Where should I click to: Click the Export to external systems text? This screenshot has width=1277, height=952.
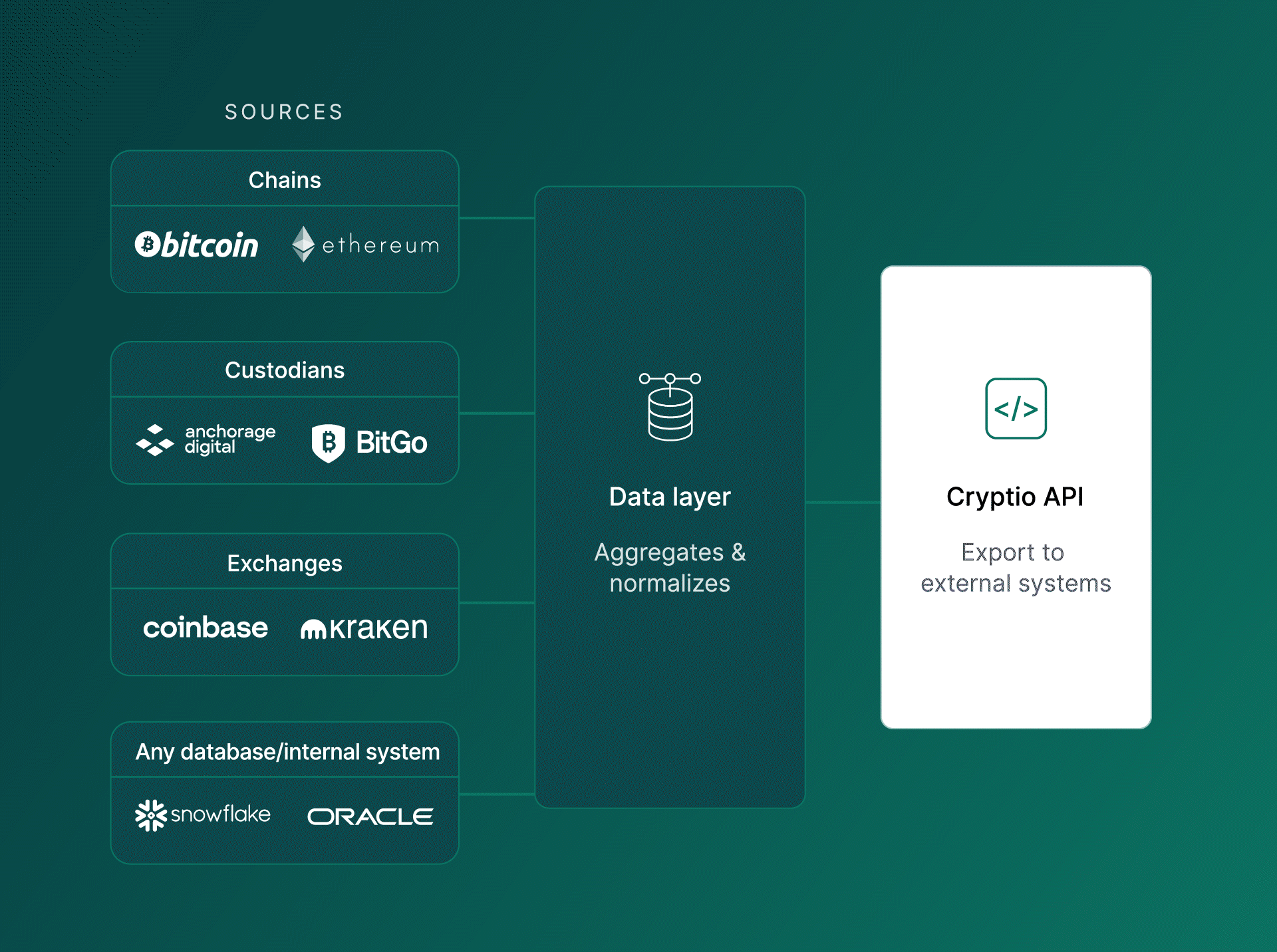click(1015, 567)
